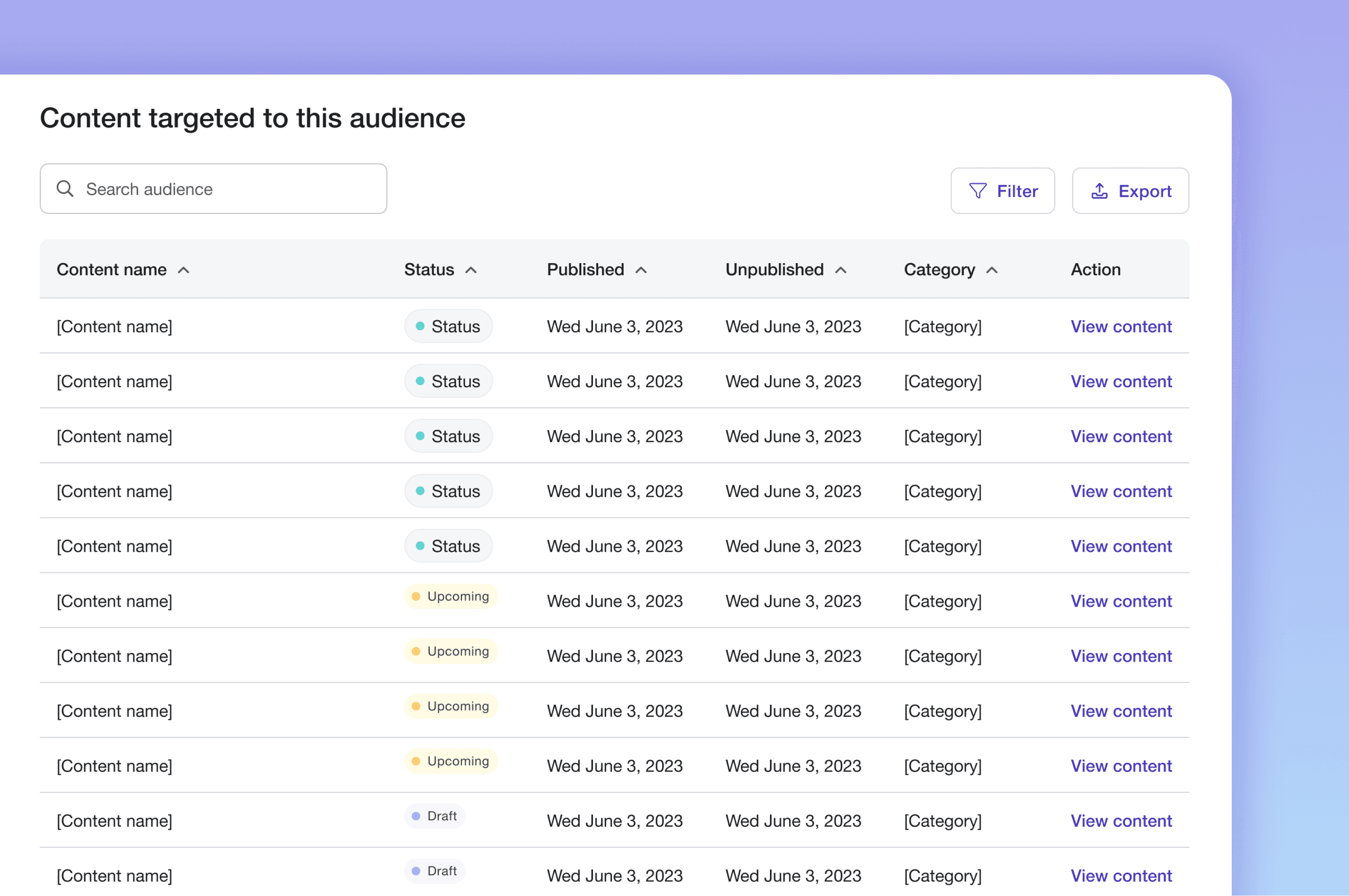Open View content for fourth Upcoming row
Image resolution: width=1349 pixels, height=896 pixels.
(1121, 765)
